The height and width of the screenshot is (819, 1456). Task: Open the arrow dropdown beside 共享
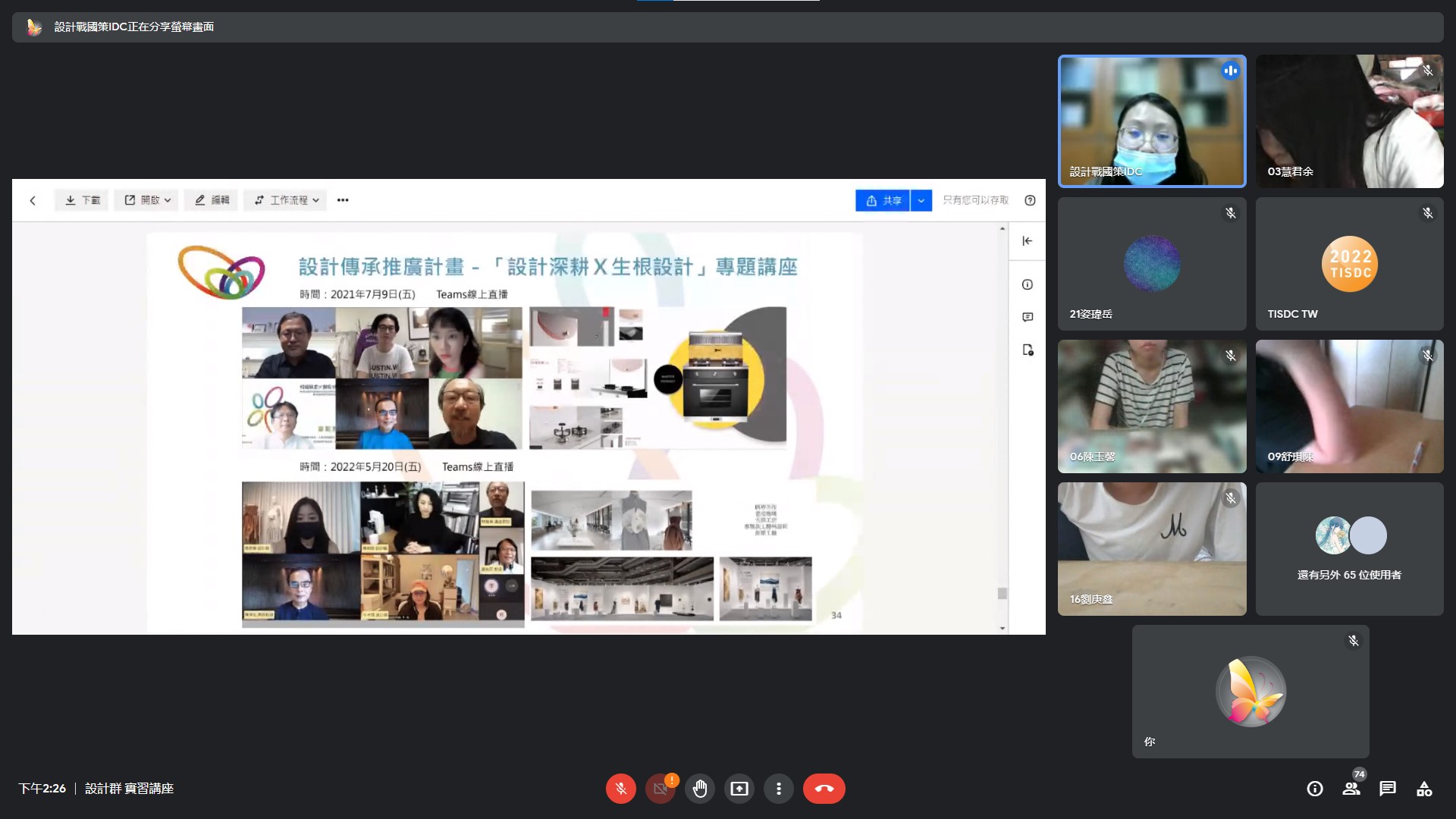(921, 200)
